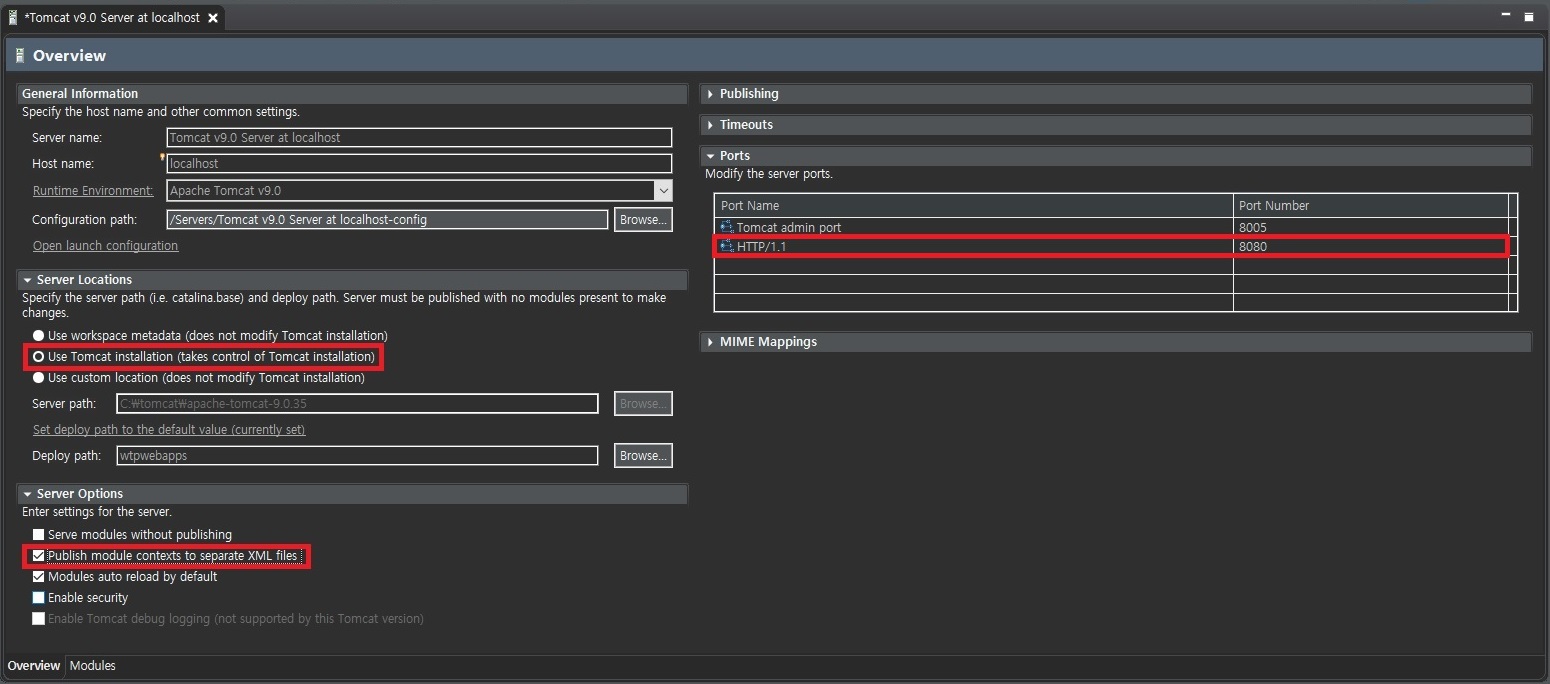
Task: Click Set deploy path to the default value
Action: click(x=169, y=430)
